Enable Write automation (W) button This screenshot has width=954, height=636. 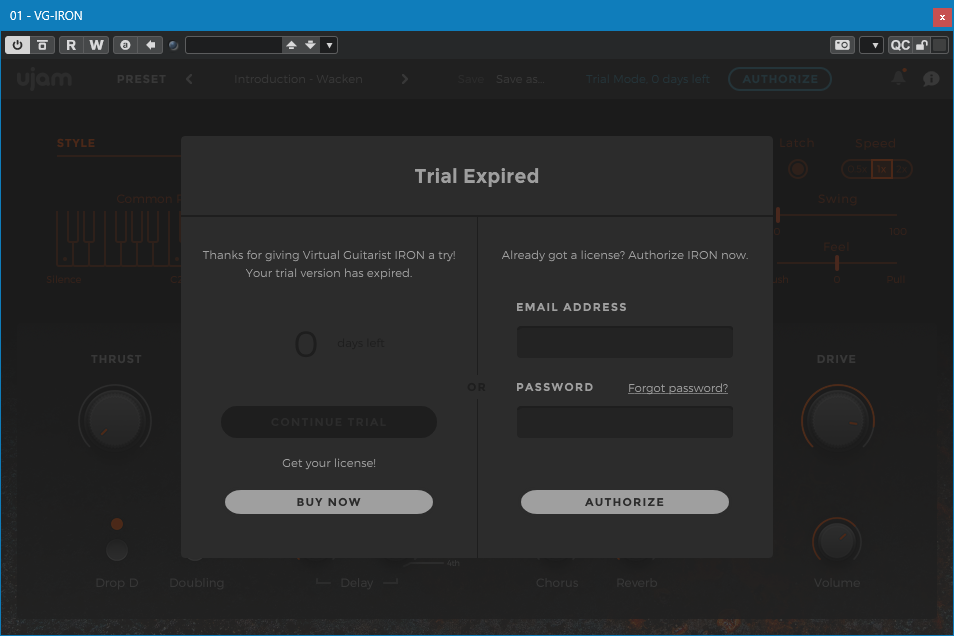point(96,45)
